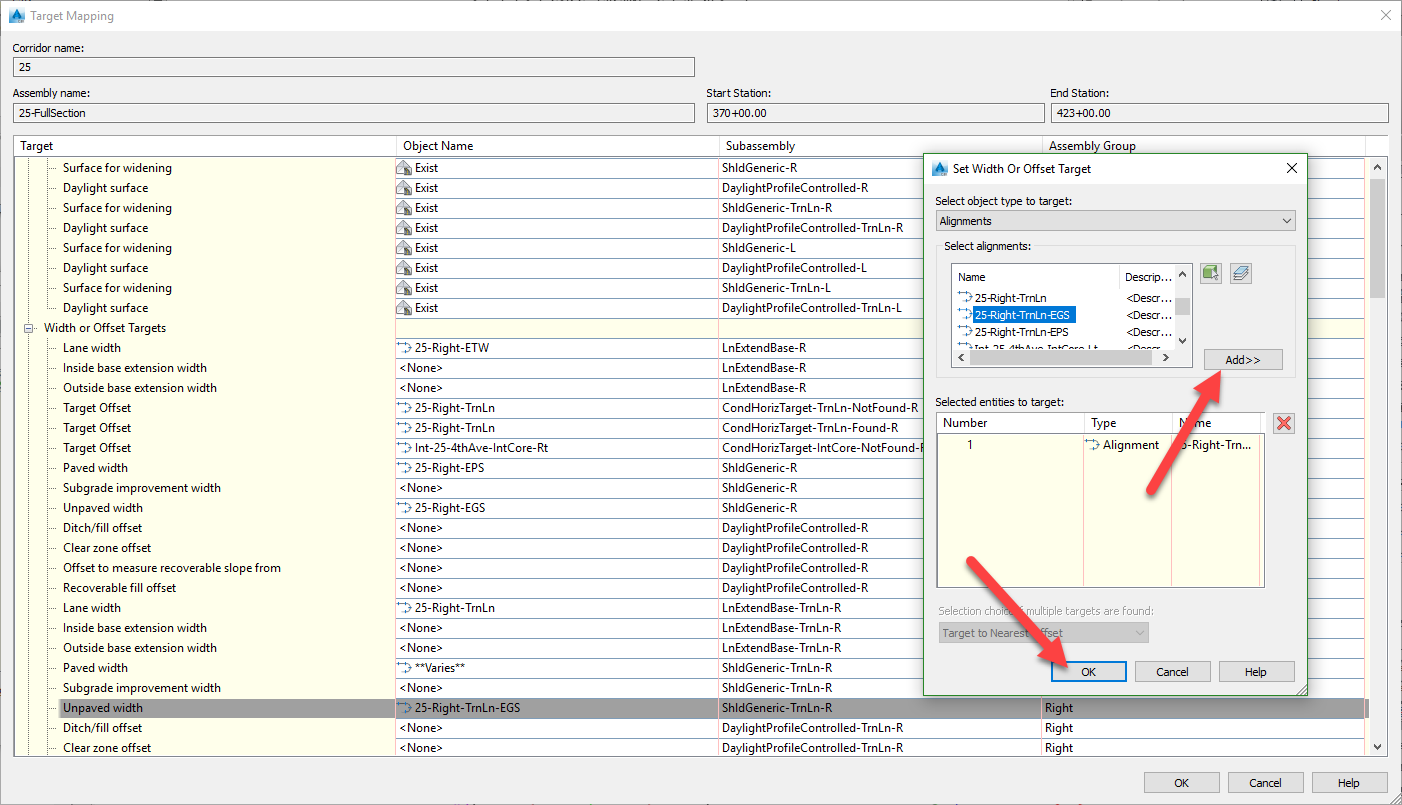Remove the selected entity with the red X
This screenshot has width=1402, height=805.
tap(1284, 423)
